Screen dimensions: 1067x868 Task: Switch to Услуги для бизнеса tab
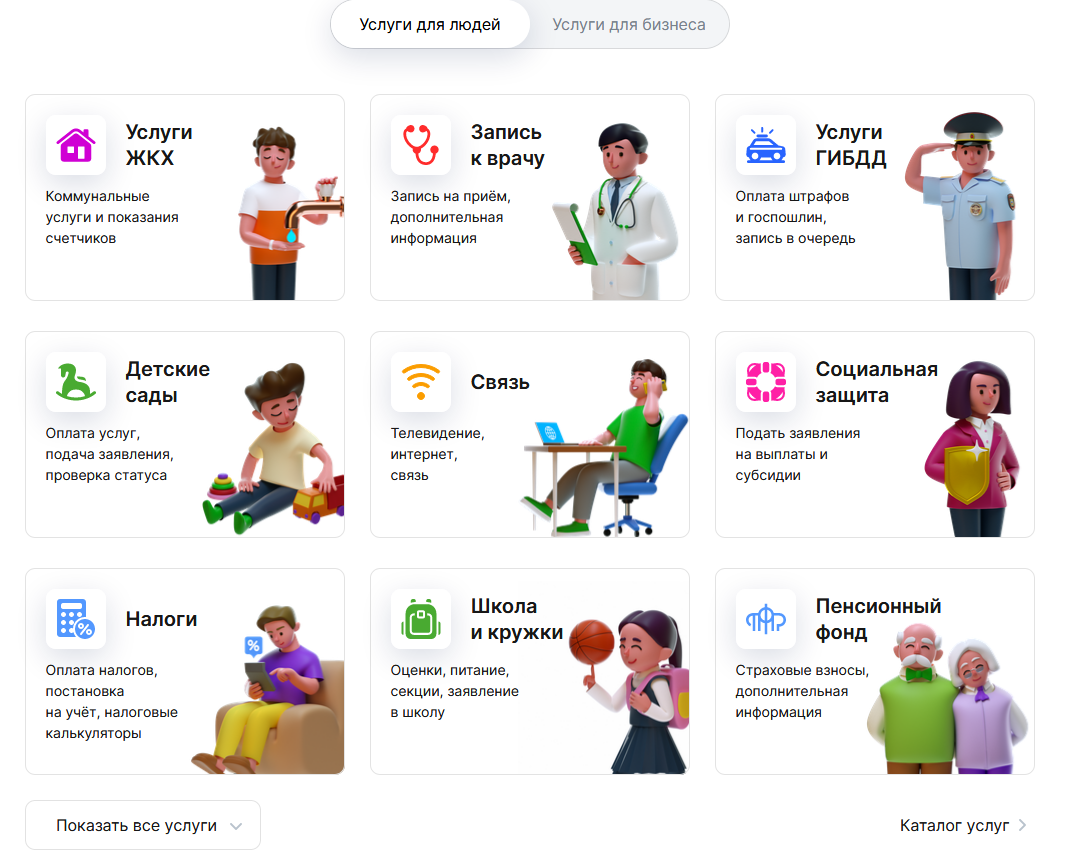click(629, 24)
